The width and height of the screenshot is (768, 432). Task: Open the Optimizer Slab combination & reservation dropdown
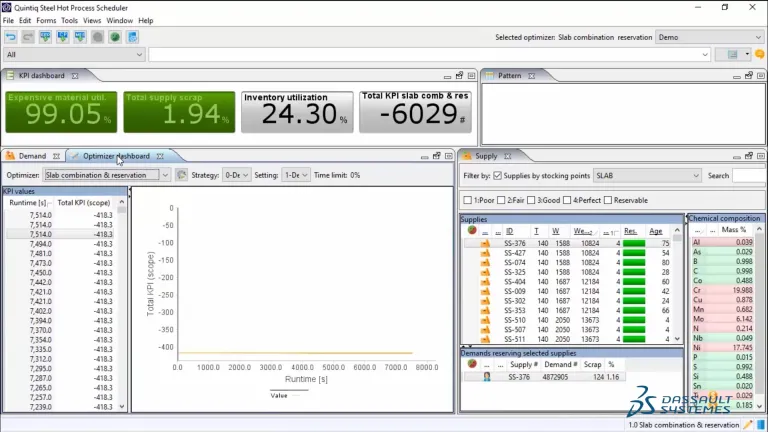[106, 175]
